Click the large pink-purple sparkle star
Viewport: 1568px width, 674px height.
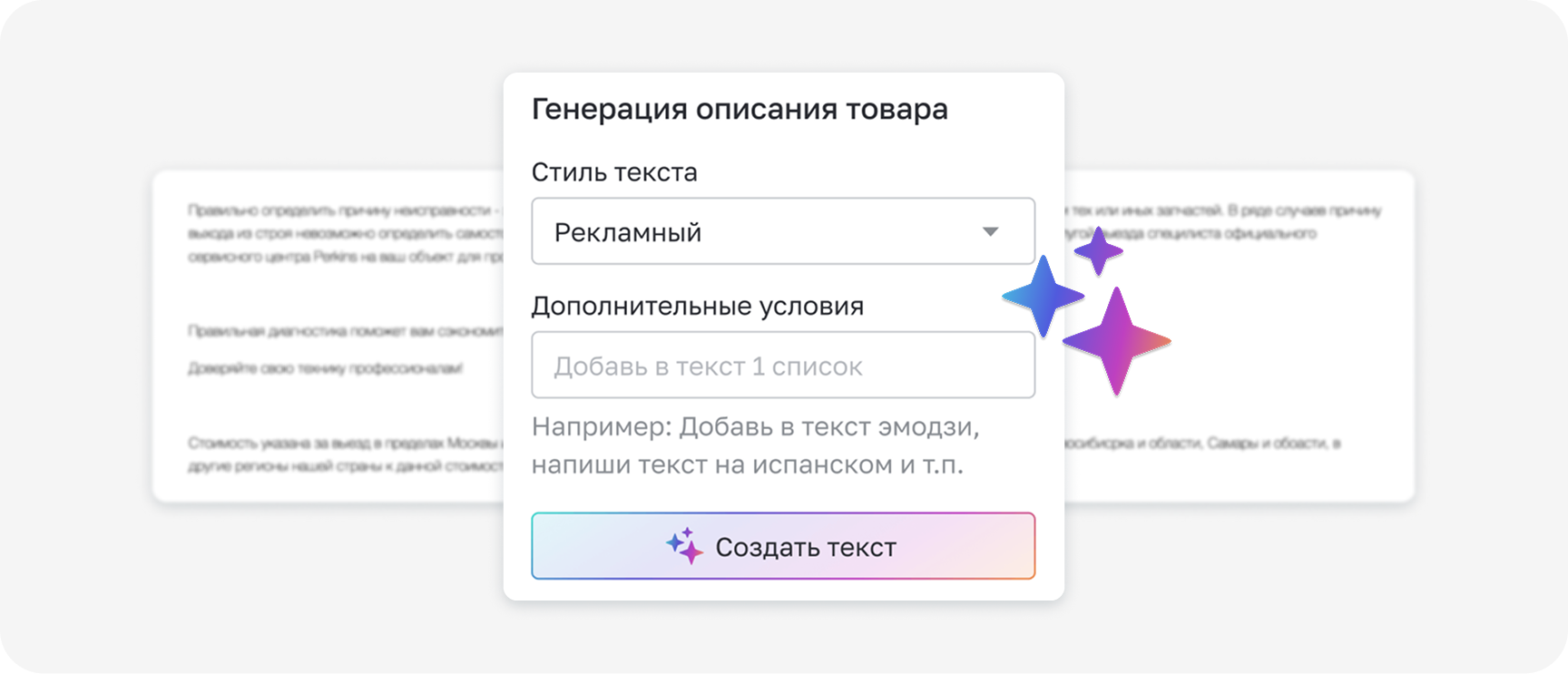1117,341
